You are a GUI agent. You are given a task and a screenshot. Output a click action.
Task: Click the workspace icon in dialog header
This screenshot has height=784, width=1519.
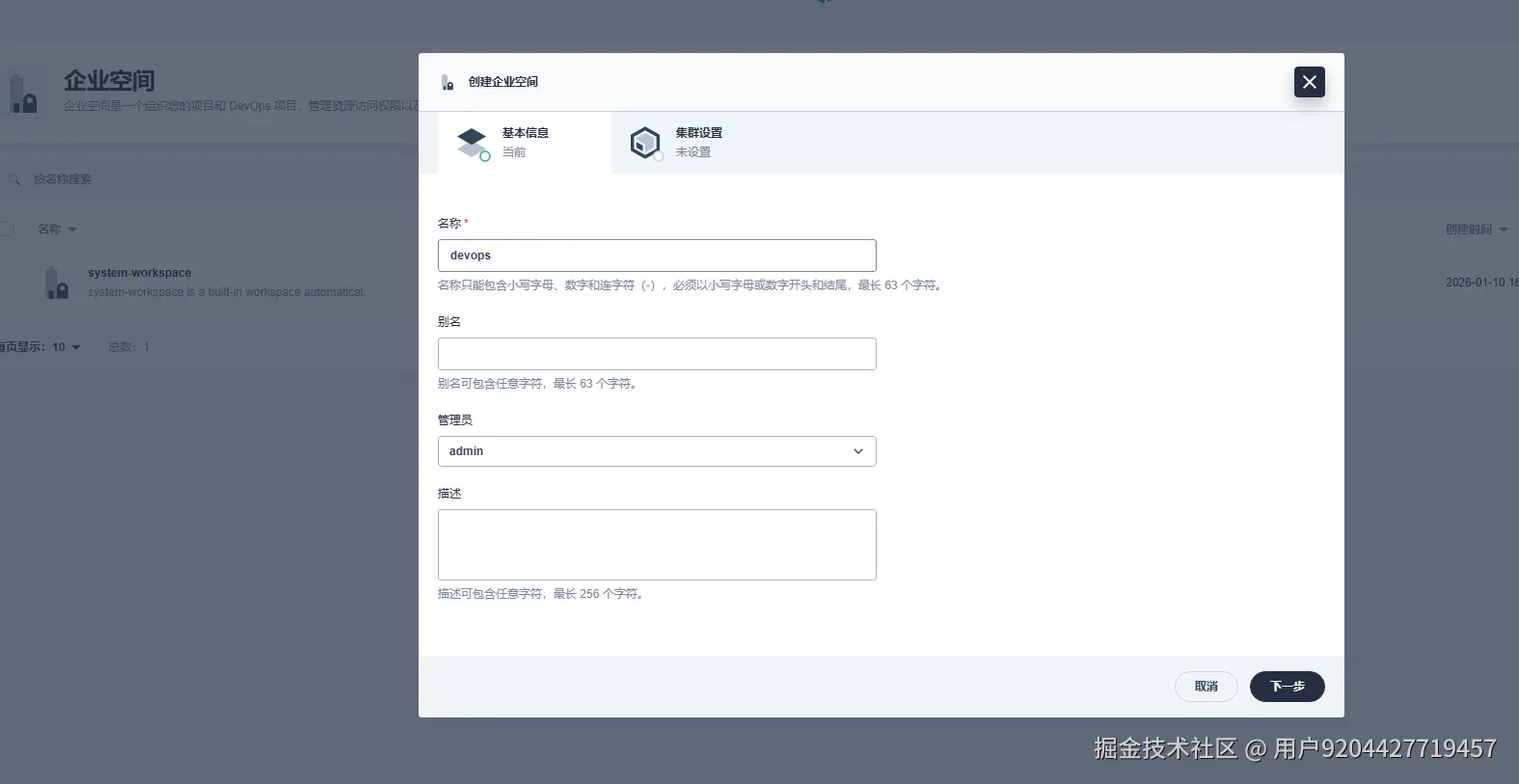[x=448, y=83]
